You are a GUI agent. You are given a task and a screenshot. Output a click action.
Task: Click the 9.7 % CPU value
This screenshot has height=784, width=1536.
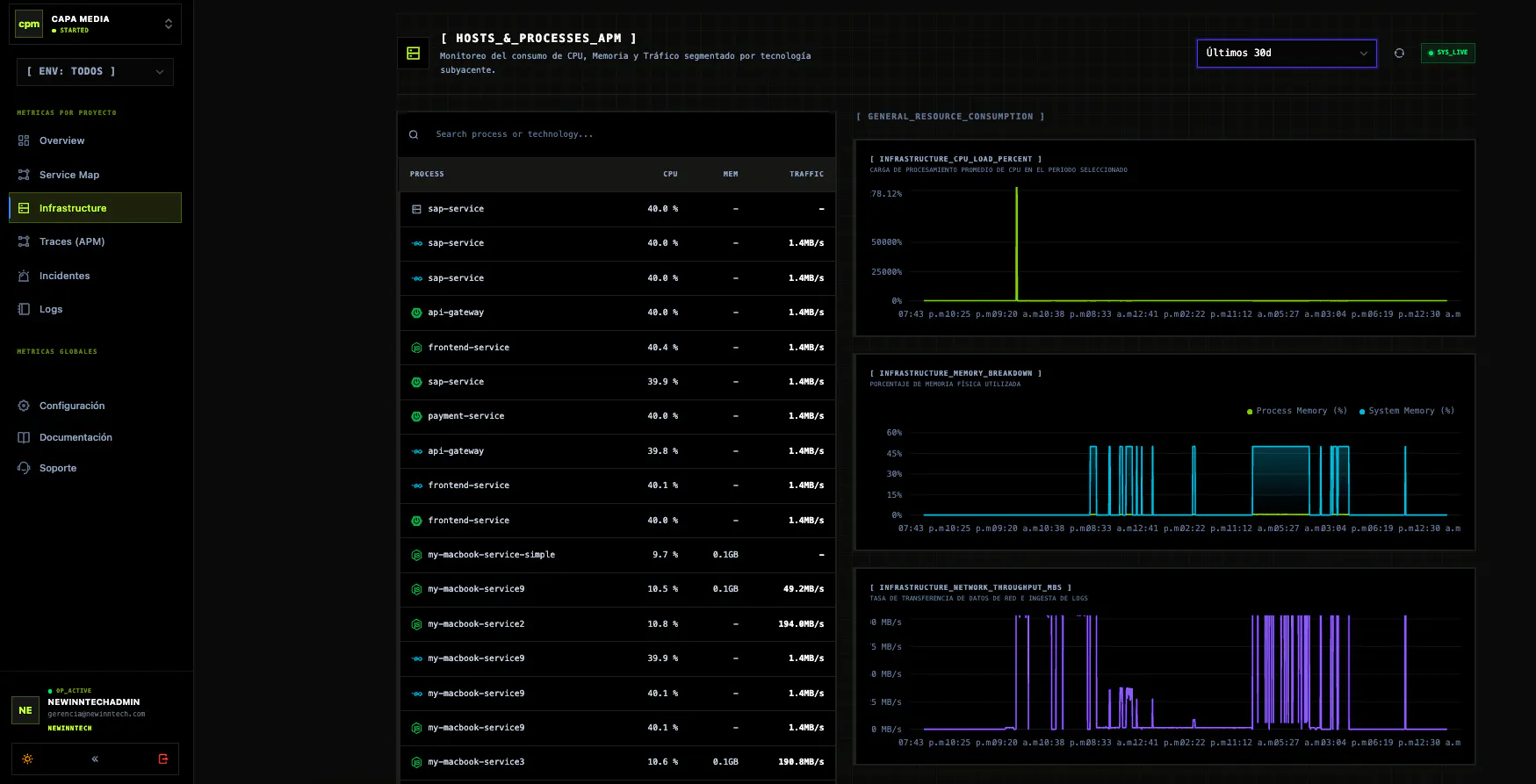tap(666, 555)
